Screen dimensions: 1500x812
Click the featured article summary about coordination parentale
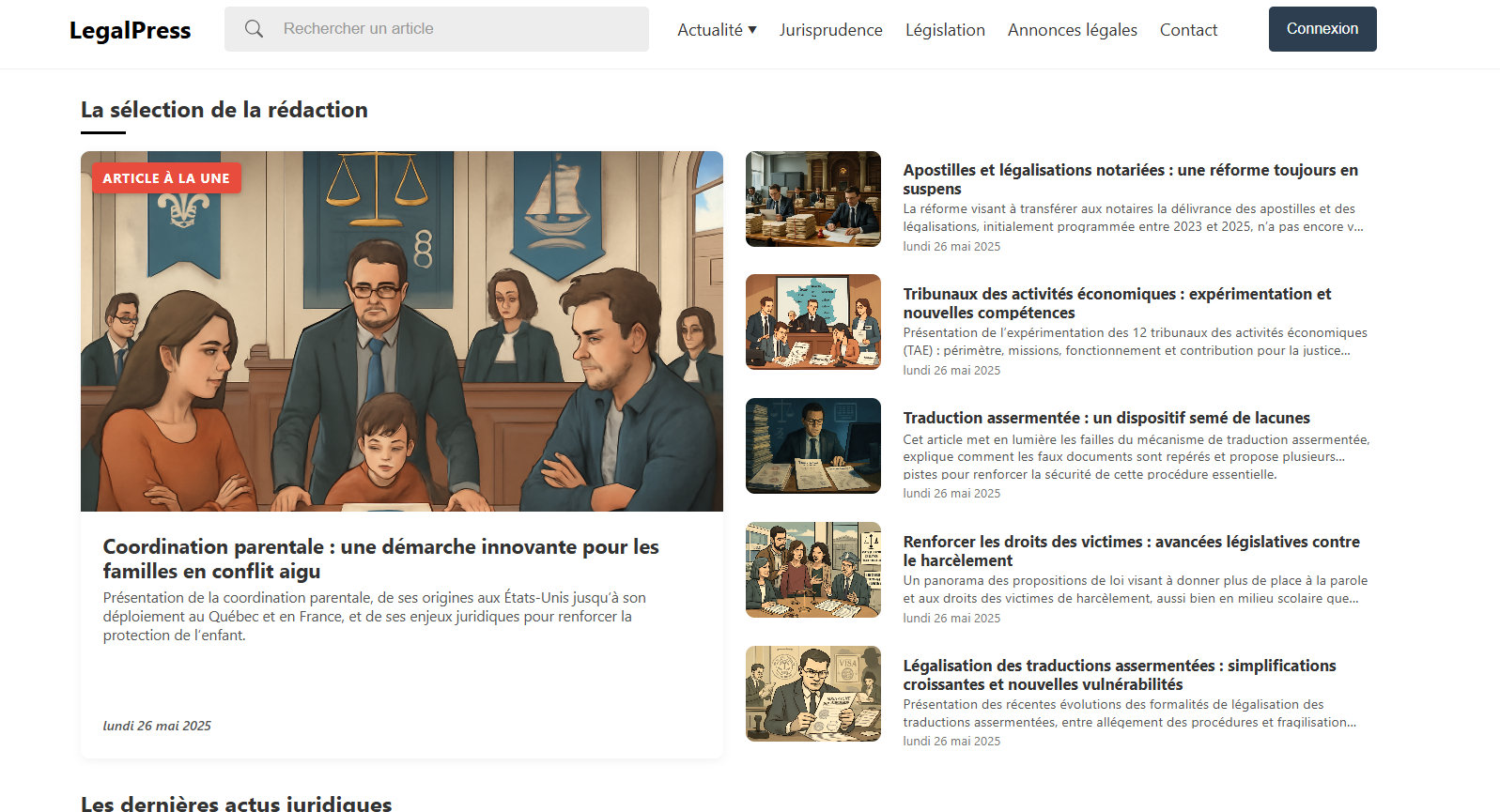[375, 617]
